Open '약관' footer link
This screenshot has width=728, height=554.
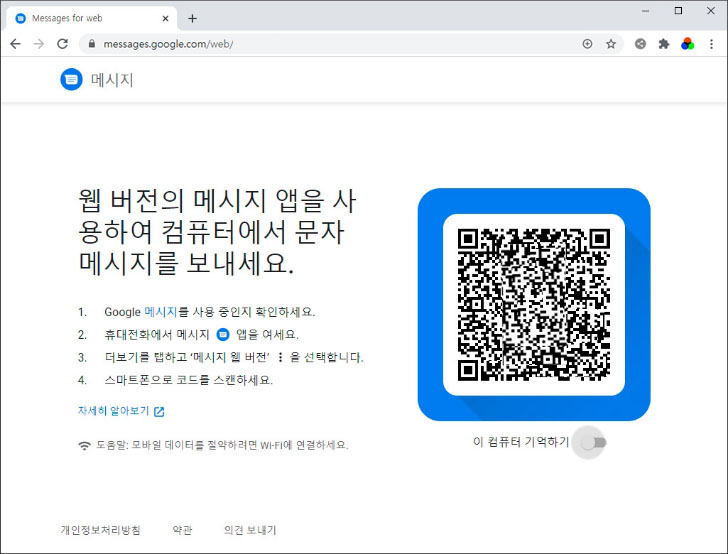pos(182,530)
